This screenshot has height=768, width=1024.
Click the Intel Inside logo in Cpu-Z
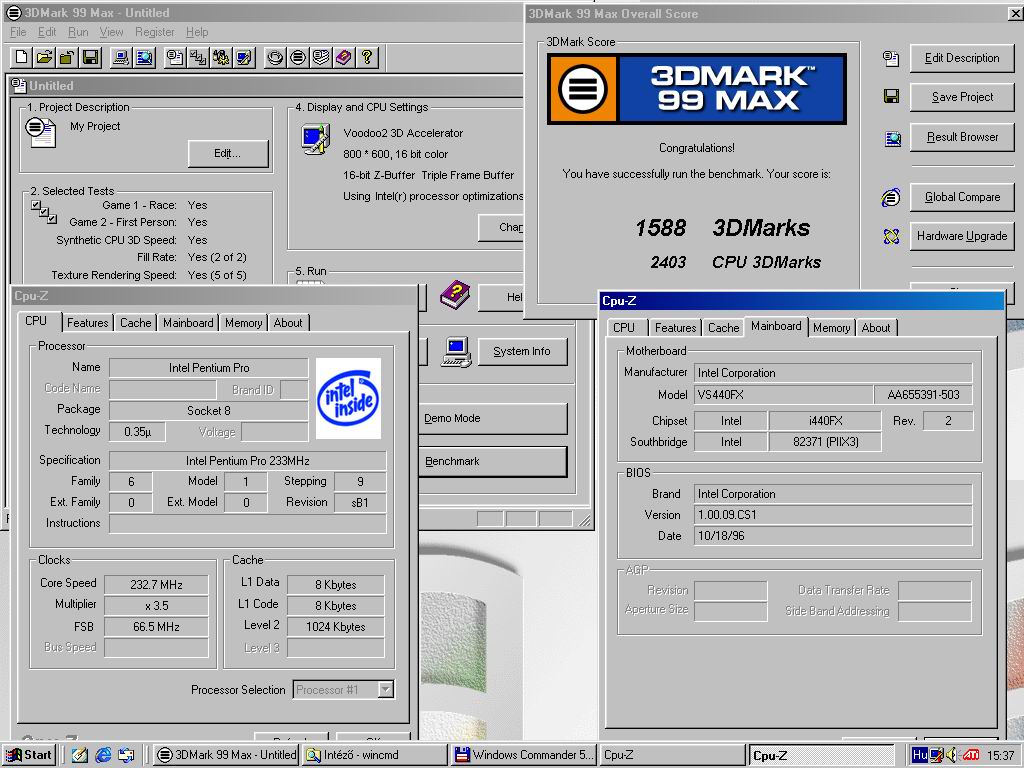(x=348, y=398)
